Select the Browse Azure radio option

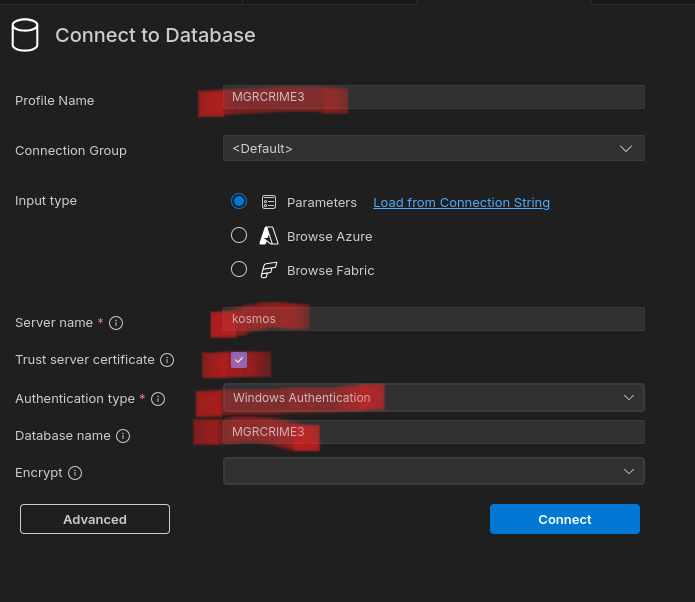(239, 236)
